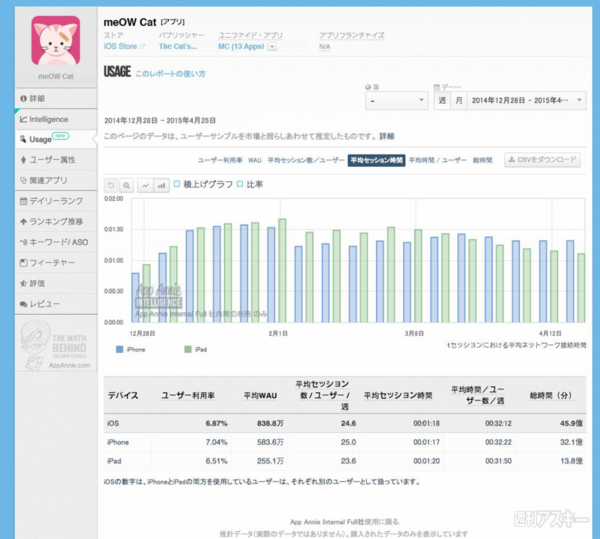This screenshot has width=600, height=539.
Task: Click the 詳細 link after the data note
Action: click(x=386, y=136)
